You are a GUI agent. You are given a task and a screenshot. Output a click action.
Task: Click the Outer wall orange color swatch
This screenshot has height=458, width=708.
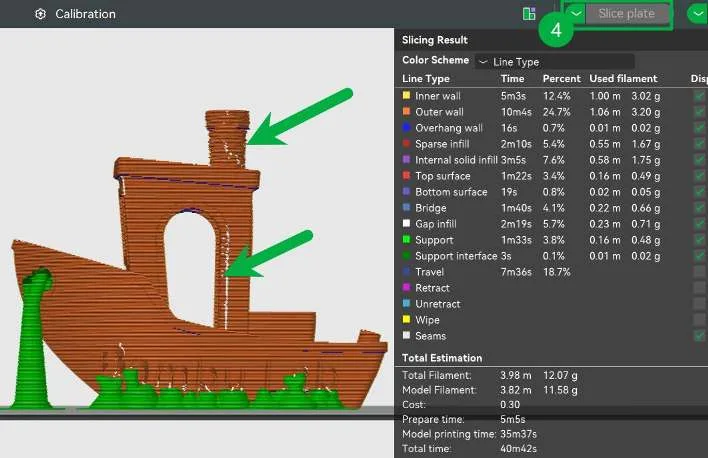[x=406, y=111]
